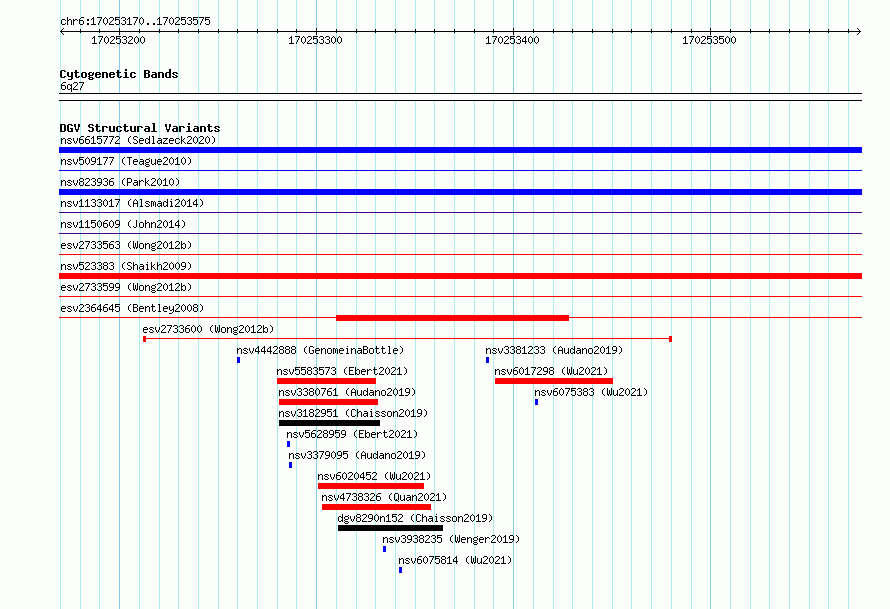Viewport: 890px width, 609px height.
Task: Open the nsv3938235 (Wenger2019) label
Action: click(x=451, y=539)
